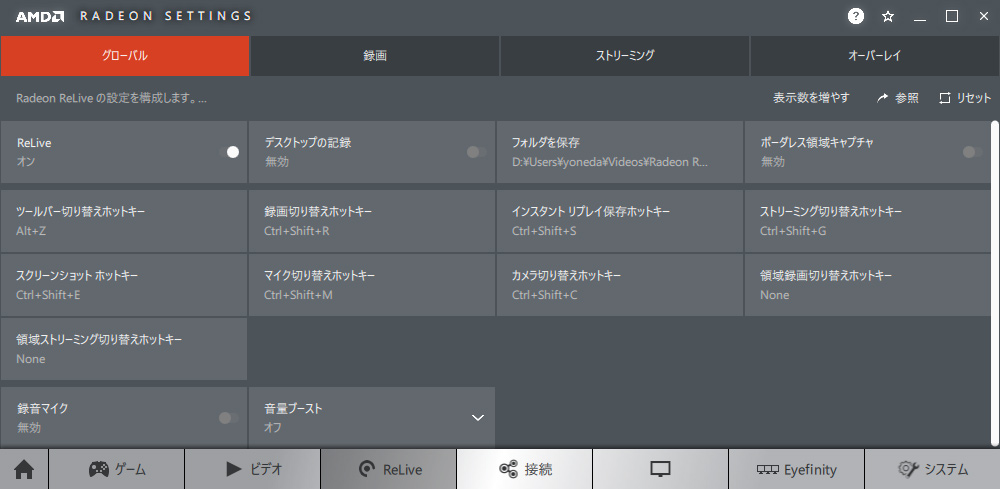Screen dimensions: 1000x489
Task: Enable the 録音マイク toggle
Action: 229,418
